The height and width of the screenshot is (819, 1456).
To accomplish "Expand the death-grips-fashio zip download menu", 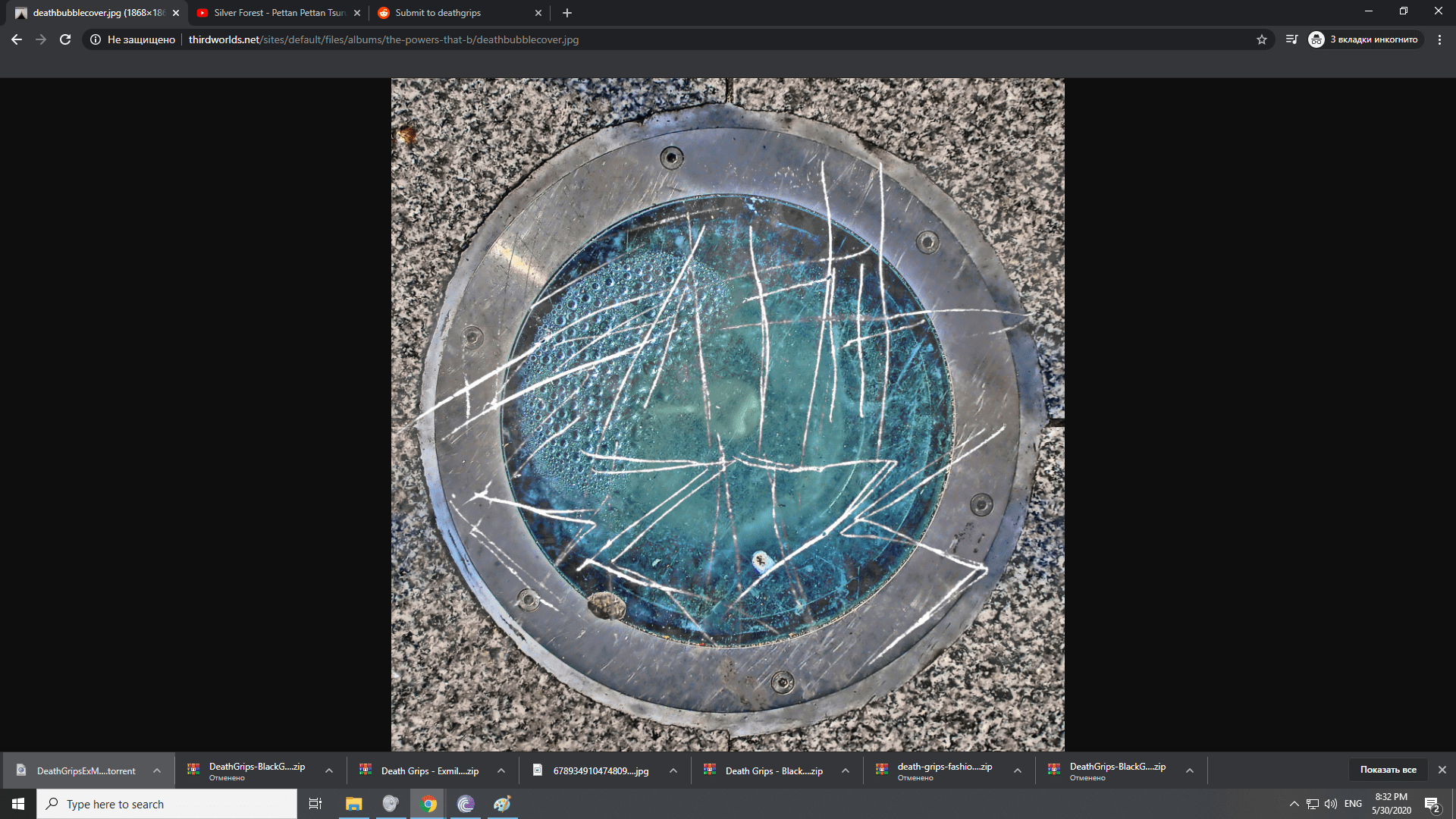I will [1016, 770].
